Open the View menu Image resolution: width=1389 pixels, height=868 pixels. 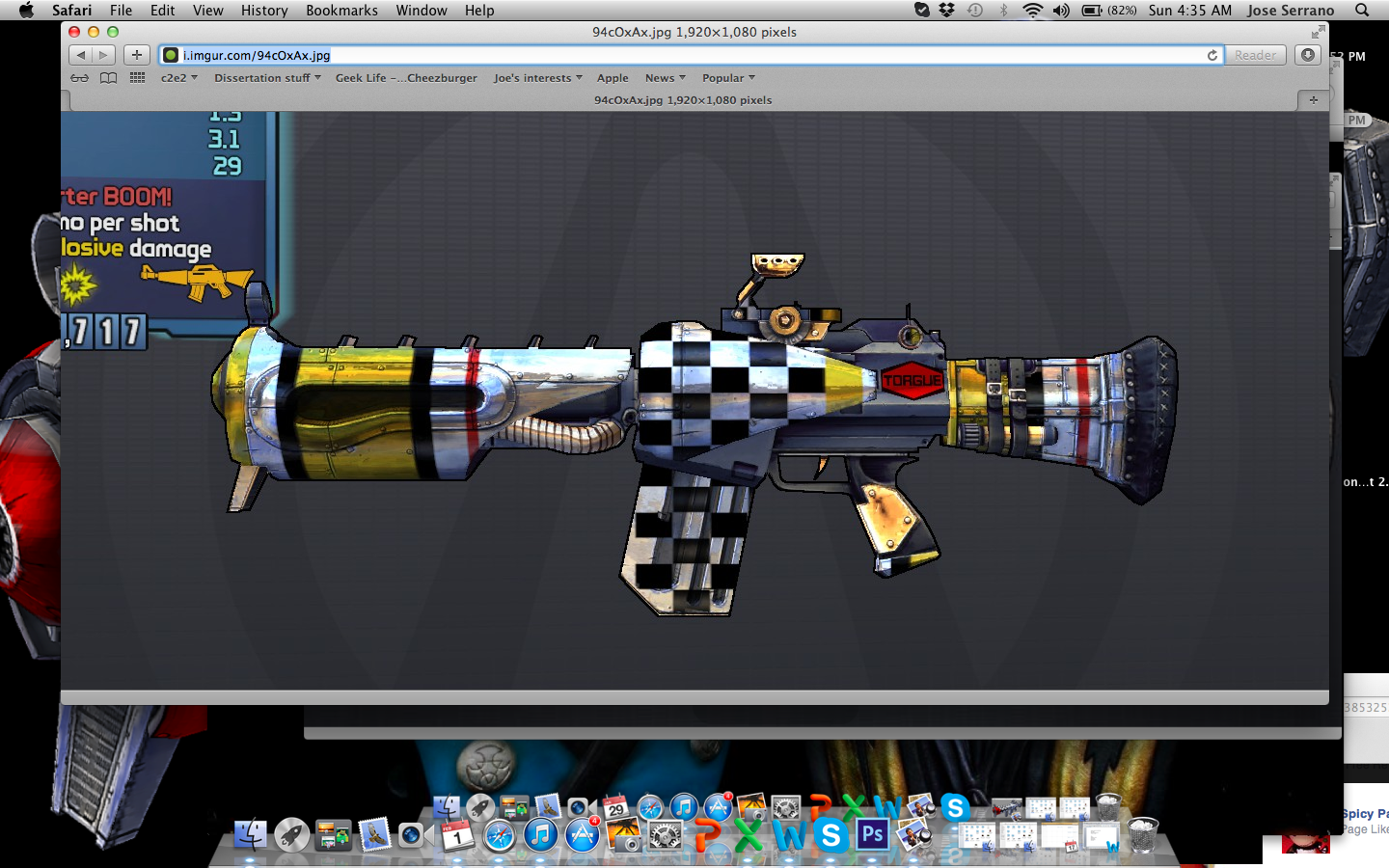coord(207,10)
